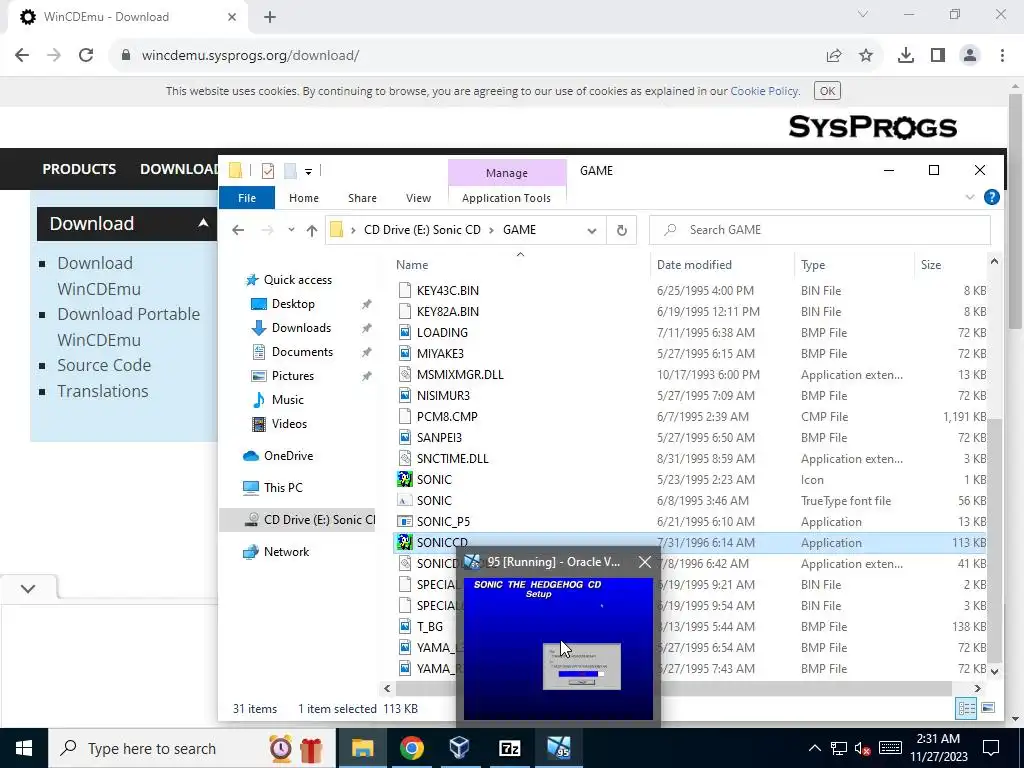Select MSMIXMGR.DLL file
This screenshot has width=1024, height=768.
click(691, 375)
